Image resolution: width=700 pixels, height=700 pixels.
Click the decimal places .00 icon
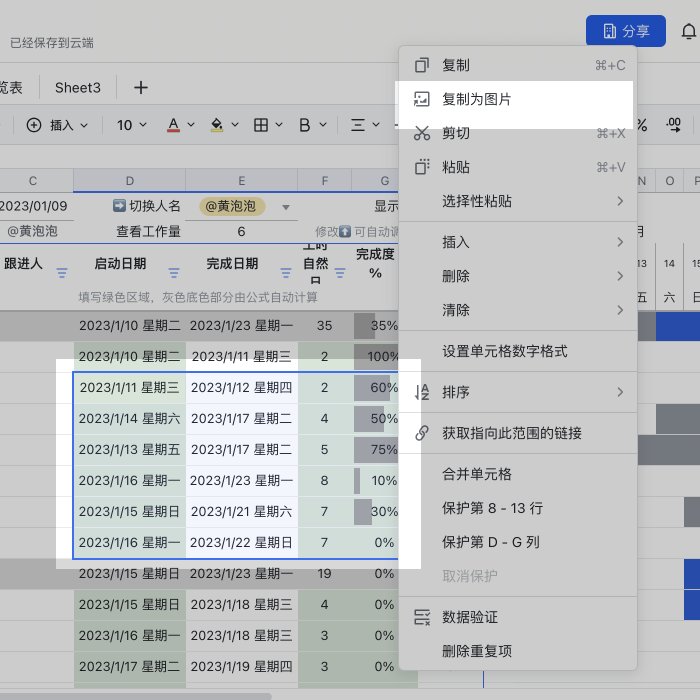pos(674,125)
